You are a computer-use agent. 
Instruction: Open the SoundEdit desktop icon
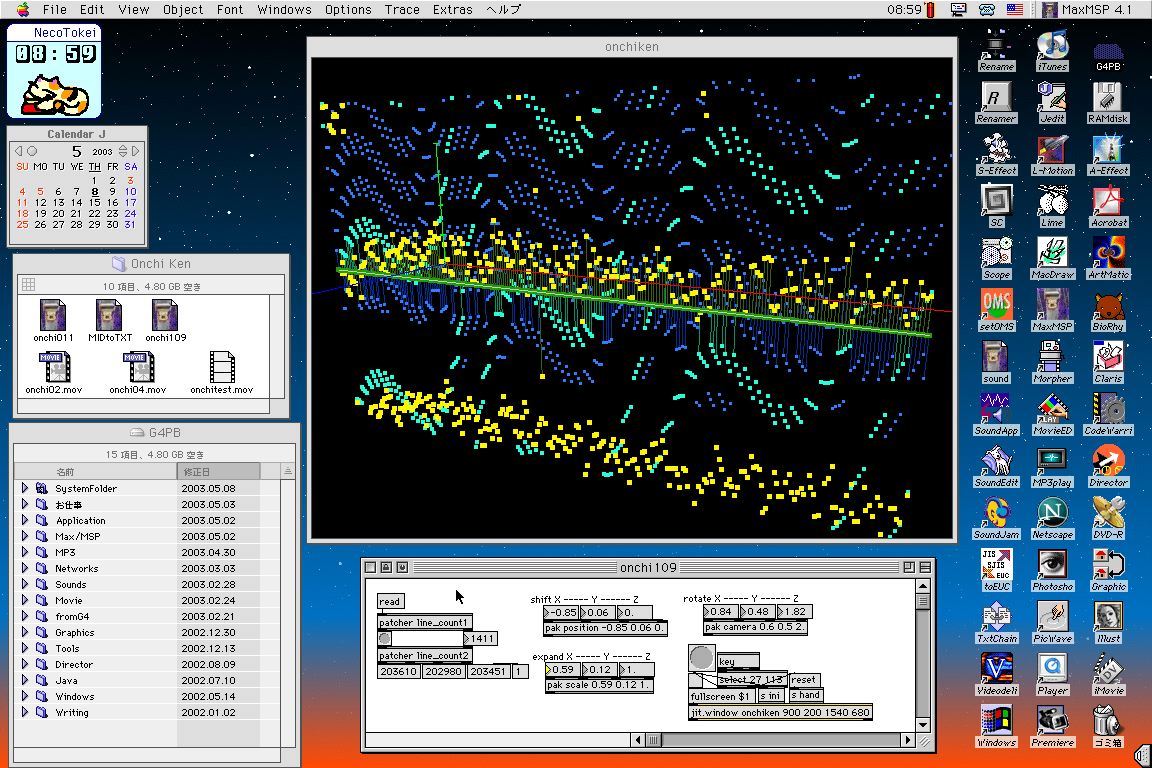996,461
